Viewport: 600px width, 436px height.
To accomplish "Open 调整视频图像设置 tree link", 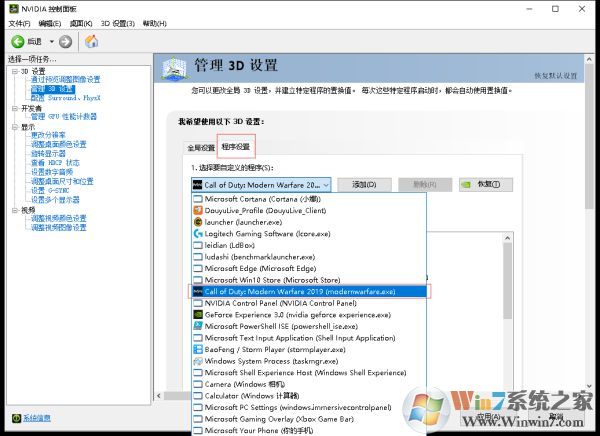I will click(x=59, y=227).
